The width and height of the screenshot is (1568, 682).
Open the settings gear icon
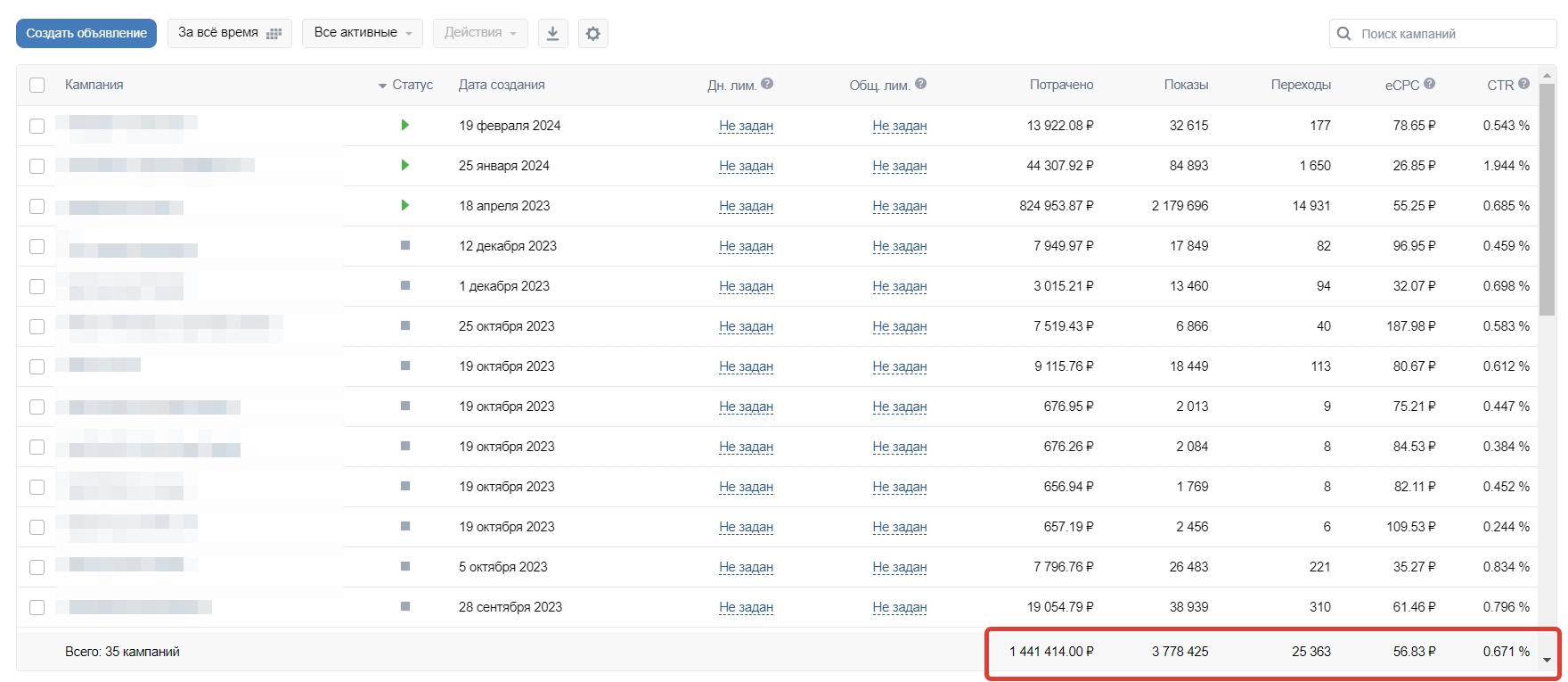tap(592, 34)
